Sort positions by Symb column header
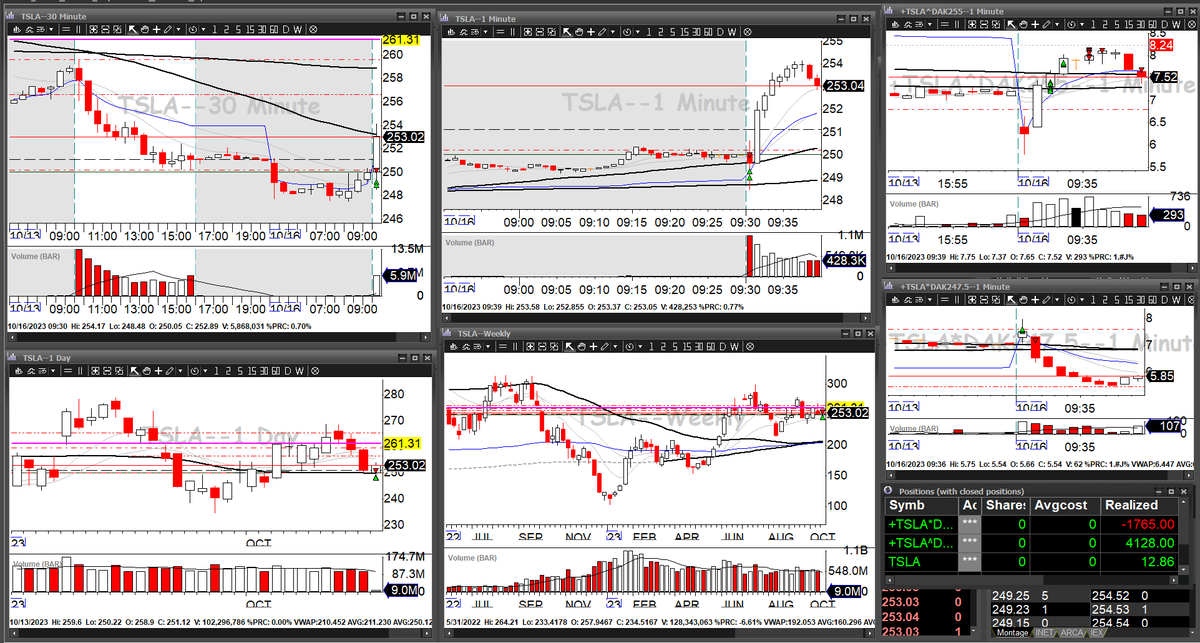 click(x=920, y=506)
